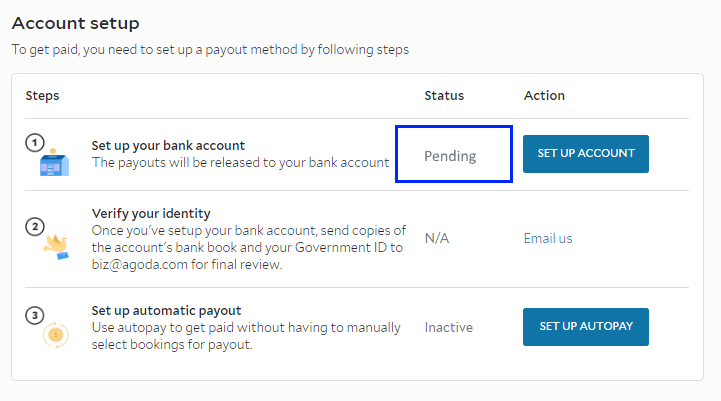Image resolution: width=721 pixels, height=401 pixels.
Task: Click the automatic payout coin icon
Action: [x=56, y=335]
